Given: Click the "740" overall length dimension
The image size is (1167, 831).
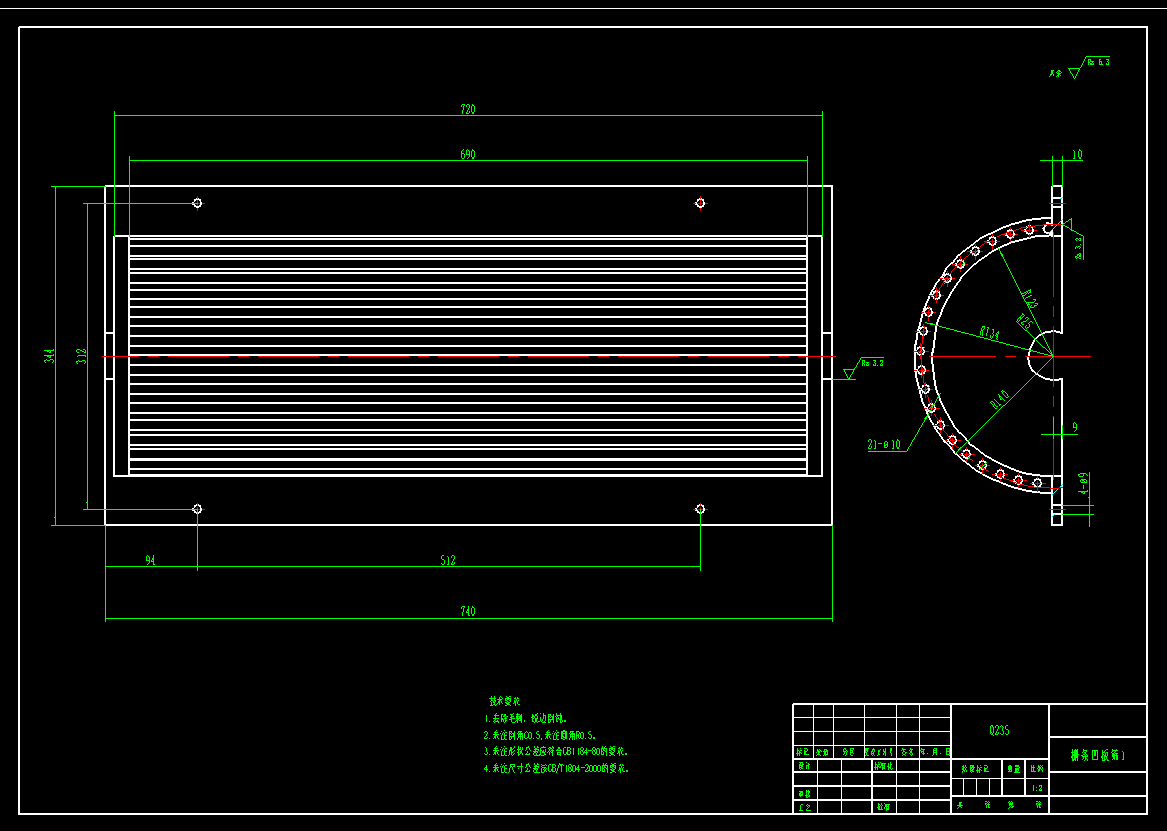Looking at the screenshot, I should [467, 612].
